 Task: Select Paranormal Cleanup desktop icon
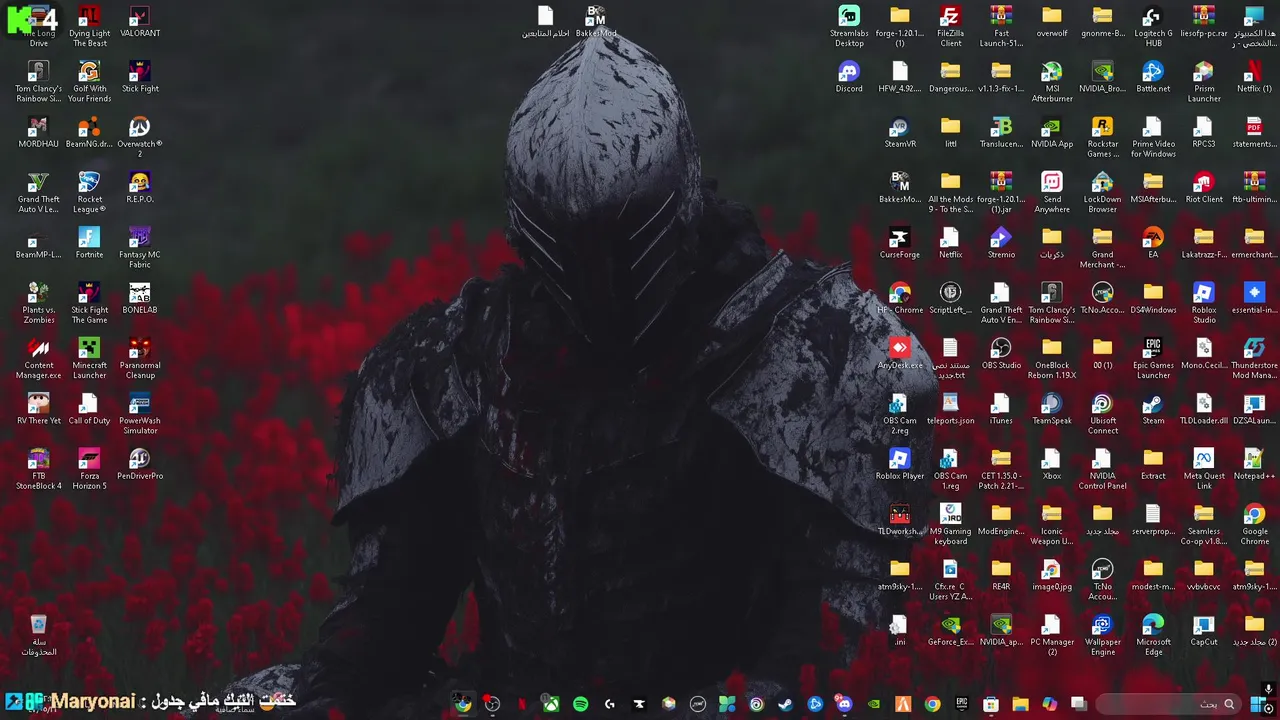[x=140, y=358]
